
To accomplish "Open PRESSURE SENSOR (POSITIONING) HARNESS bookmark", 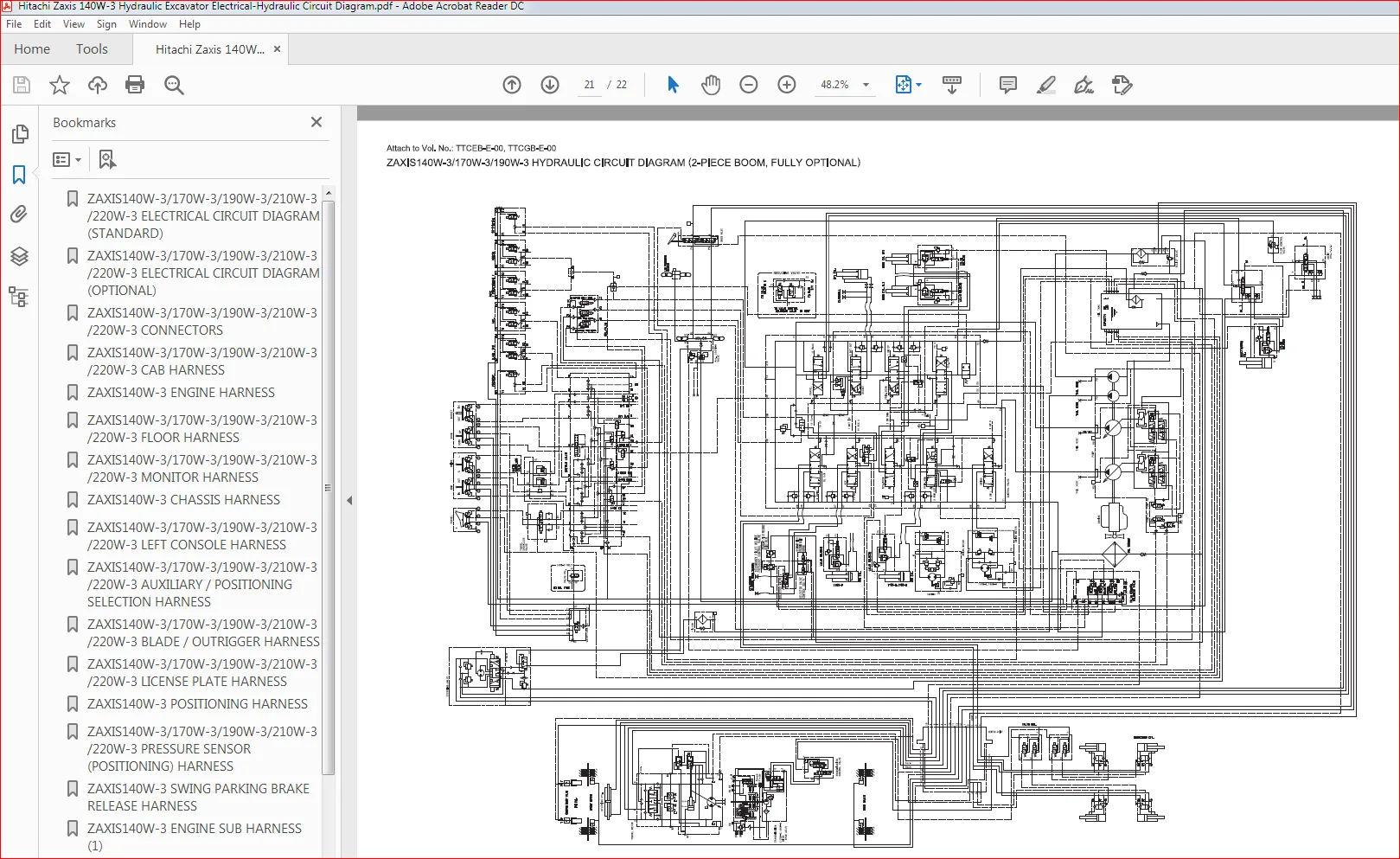I will pyautogui.click(x=202, y=748).
